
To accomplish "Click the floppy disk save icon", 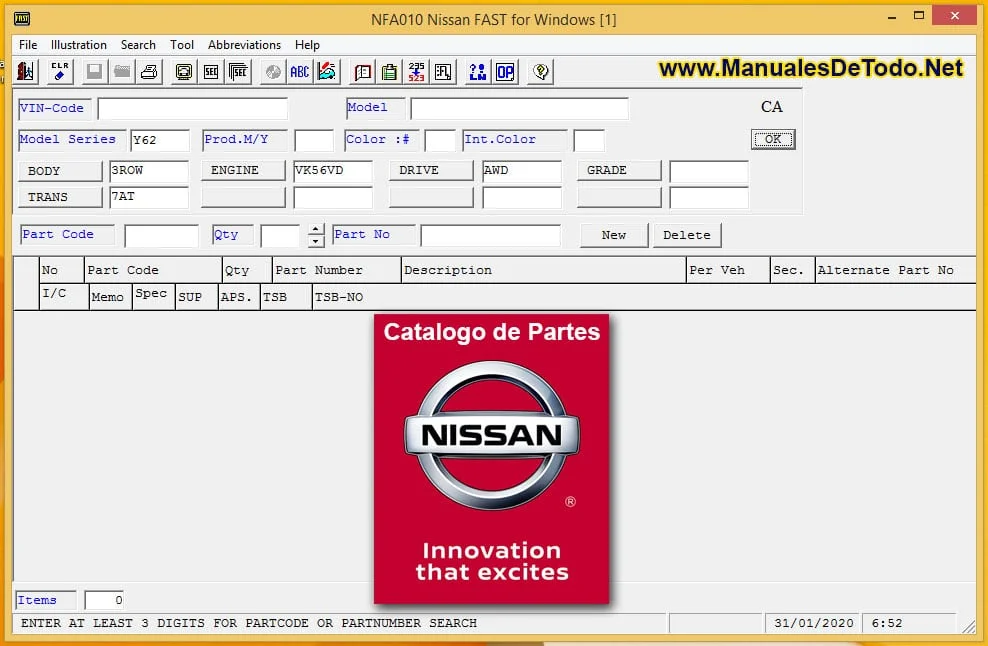I will pyautogui.click(x=94, y=72).
